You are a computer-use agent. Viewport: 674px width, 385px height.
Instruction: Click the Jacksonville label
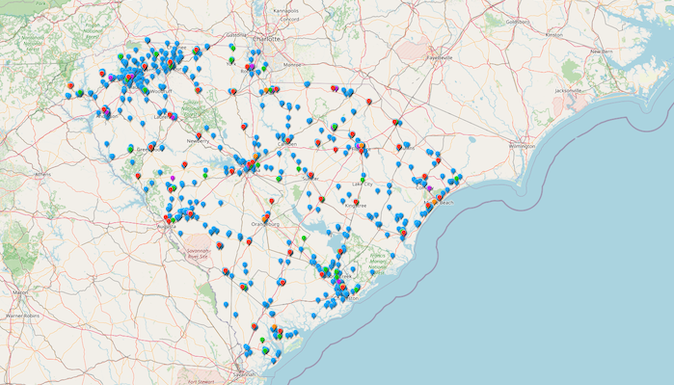point(568,91)
